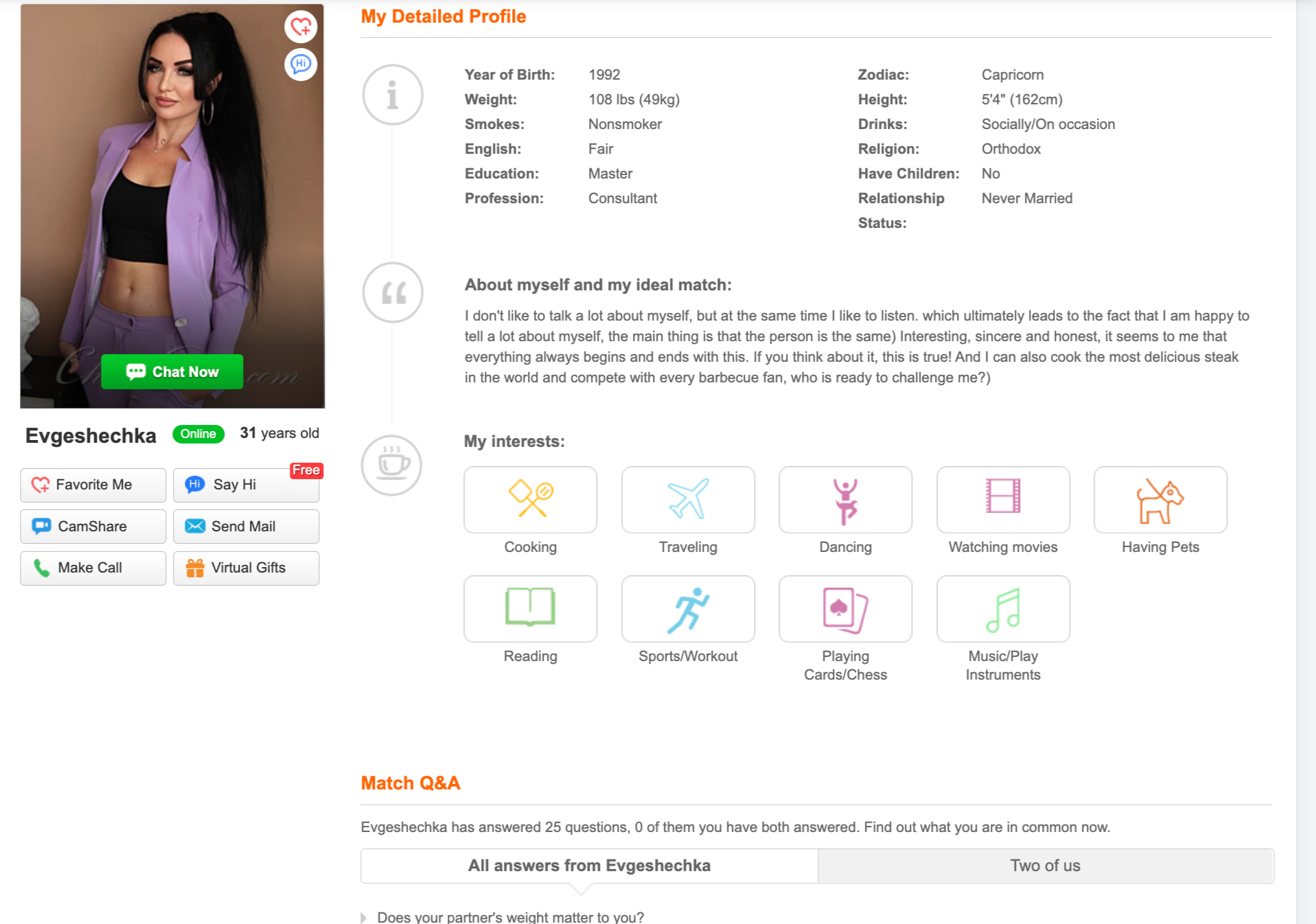Click the Hi speech bubble icon on photo
1316x924 pixels.
click(300, 64)
